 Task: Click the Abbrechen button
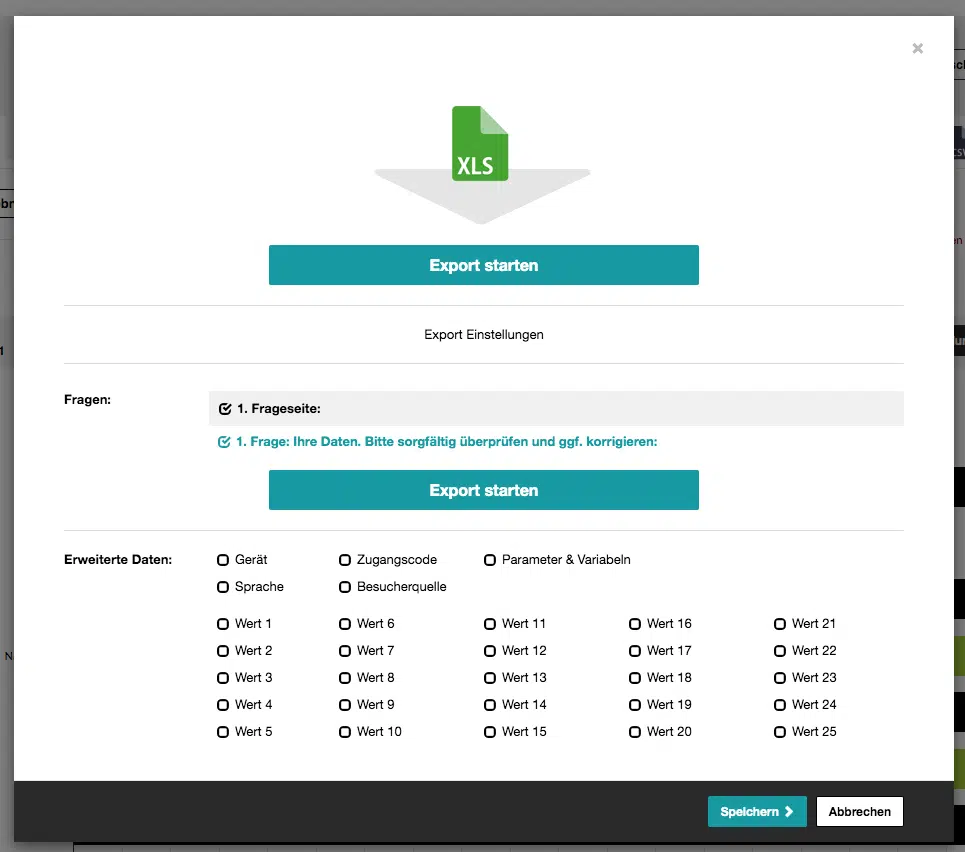[860, 811]
